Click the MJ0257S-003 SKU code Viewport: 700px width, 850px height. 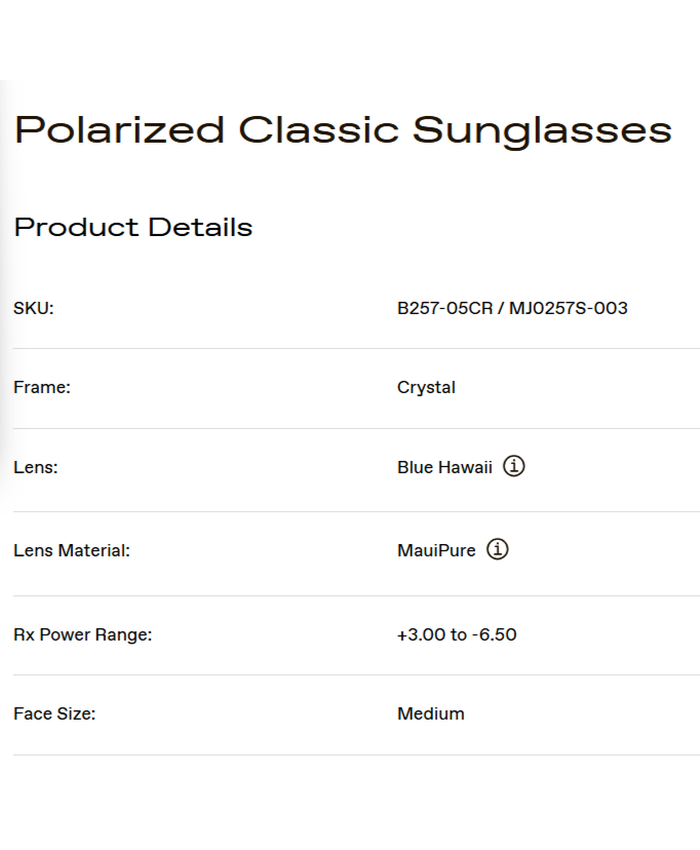click(x=568, y=308)
